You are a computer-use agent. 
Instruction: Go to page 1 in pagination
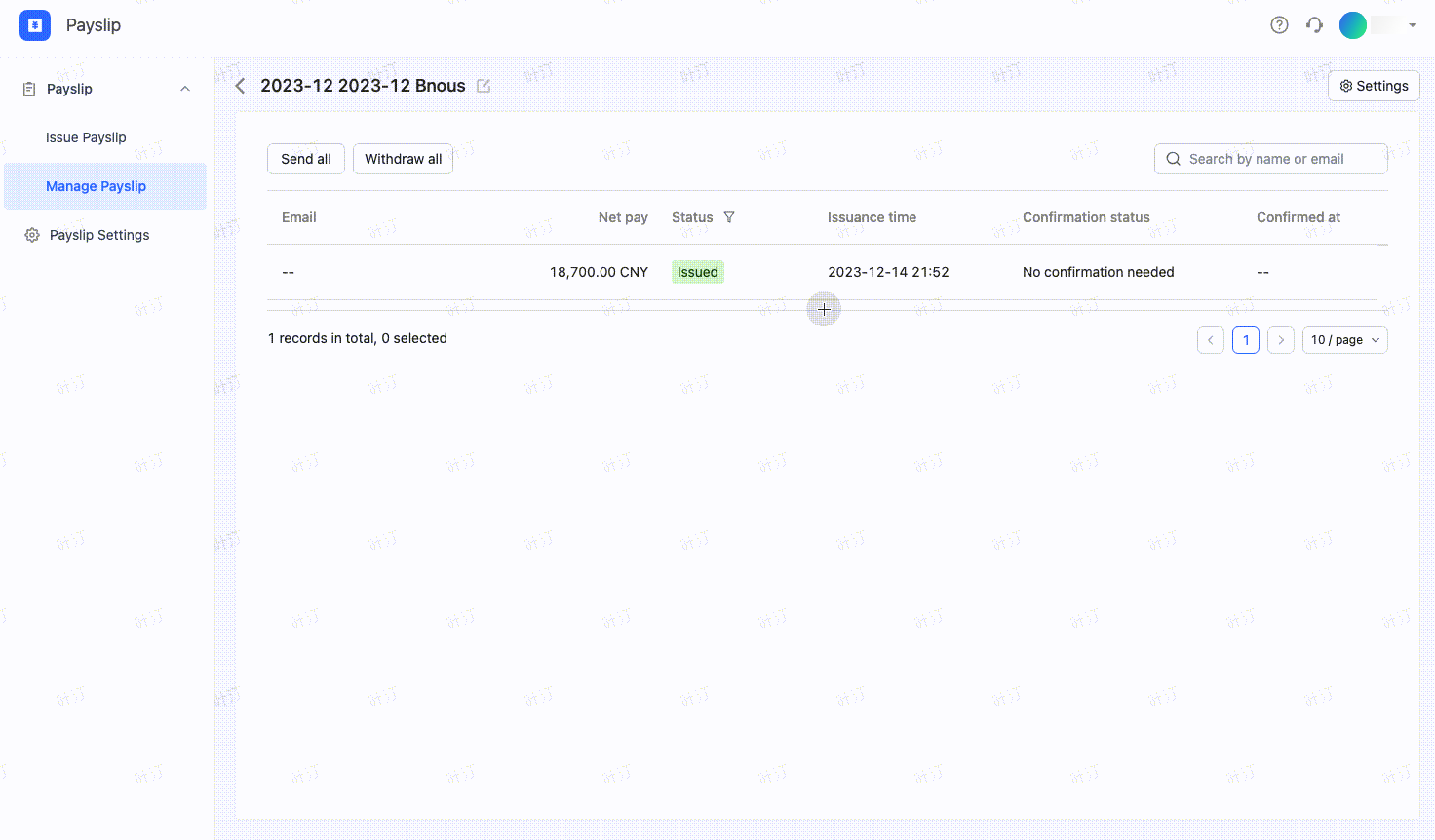tap(1246, 340)
